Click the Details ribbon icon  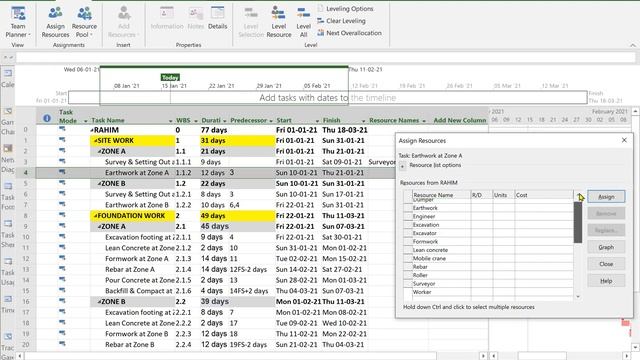tap(217, 18)
